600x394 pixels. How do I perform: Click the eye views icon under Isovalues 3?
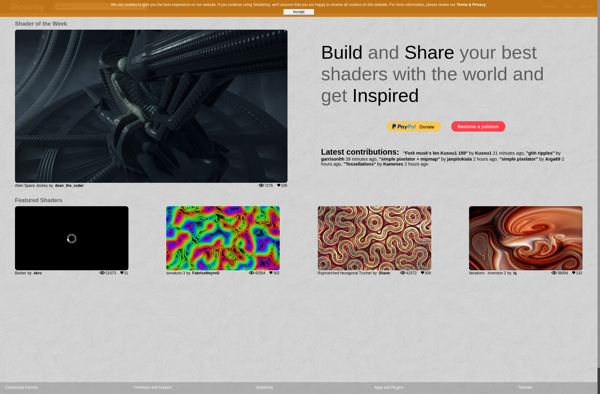coord(251,273)
